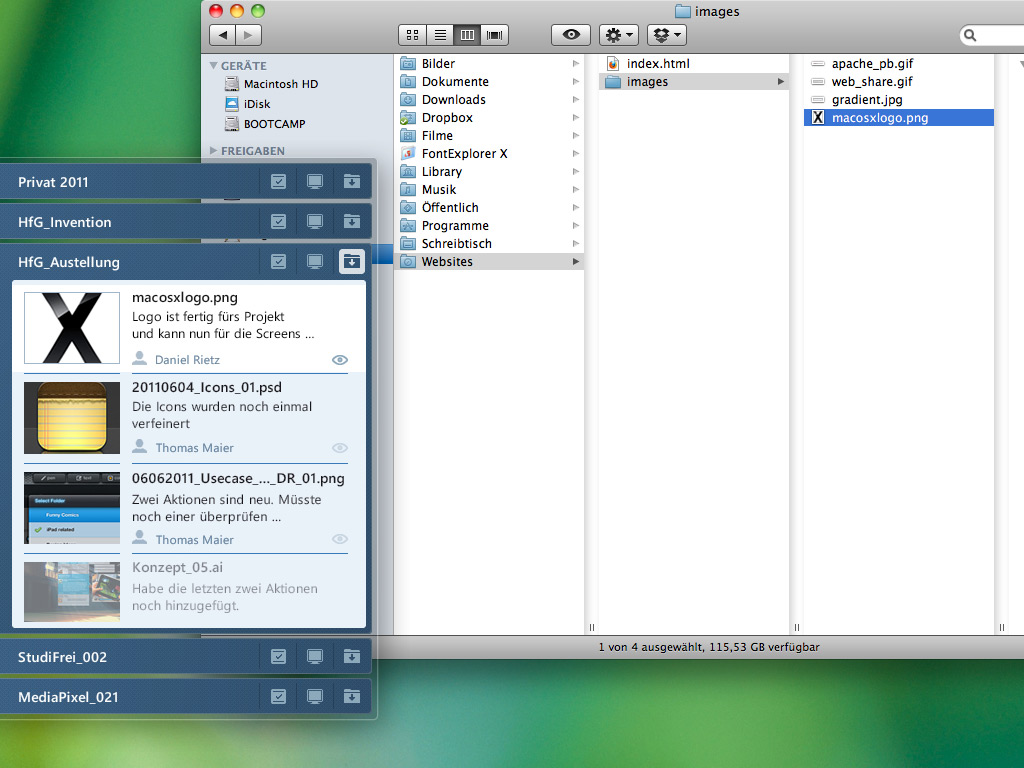Click monitor icon for HfG_Austellung
The width and height of the screenshot is (1024, 768).
315,262
